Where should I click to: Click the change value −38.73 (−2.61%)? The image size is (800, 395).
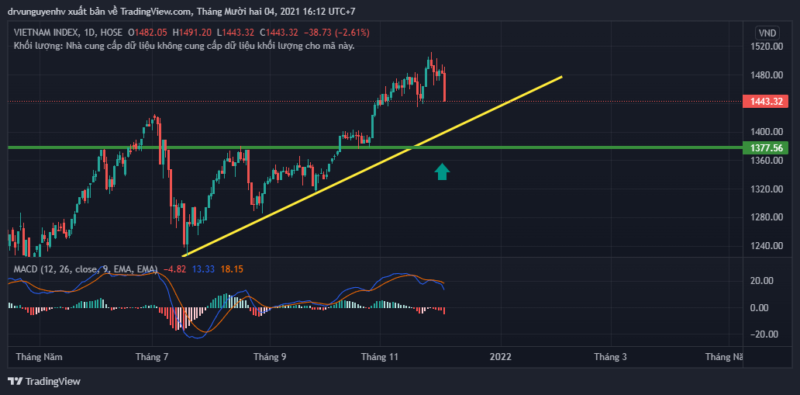click(x=337, y=33)
